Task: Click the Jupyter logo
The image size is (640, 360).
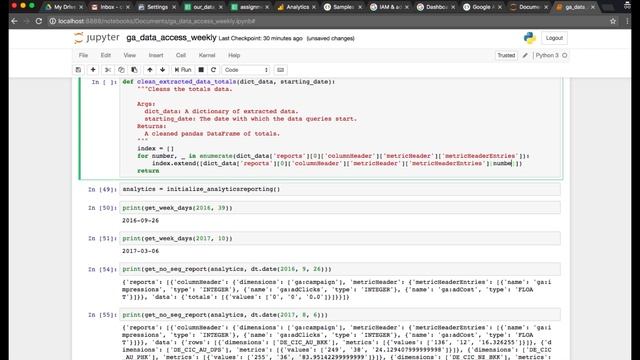Action: [97, 38]
